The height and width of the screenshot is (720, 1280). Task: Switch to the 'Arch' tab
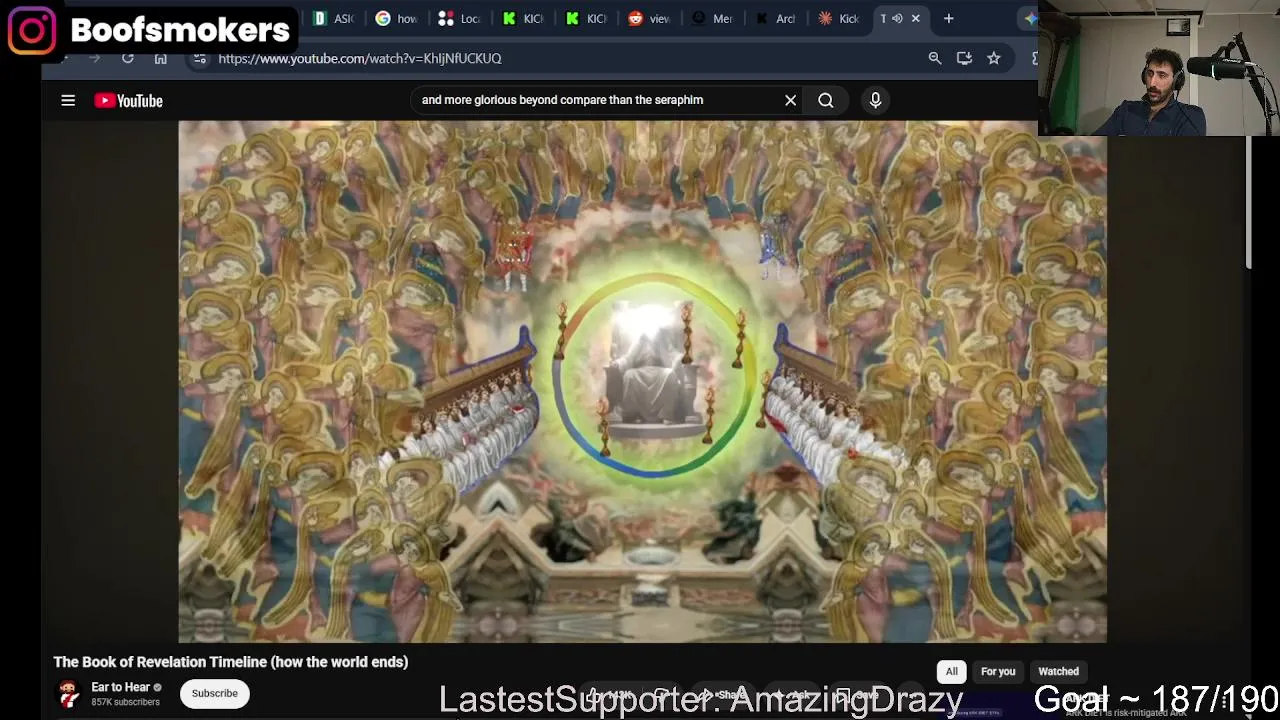coord(774,18)
